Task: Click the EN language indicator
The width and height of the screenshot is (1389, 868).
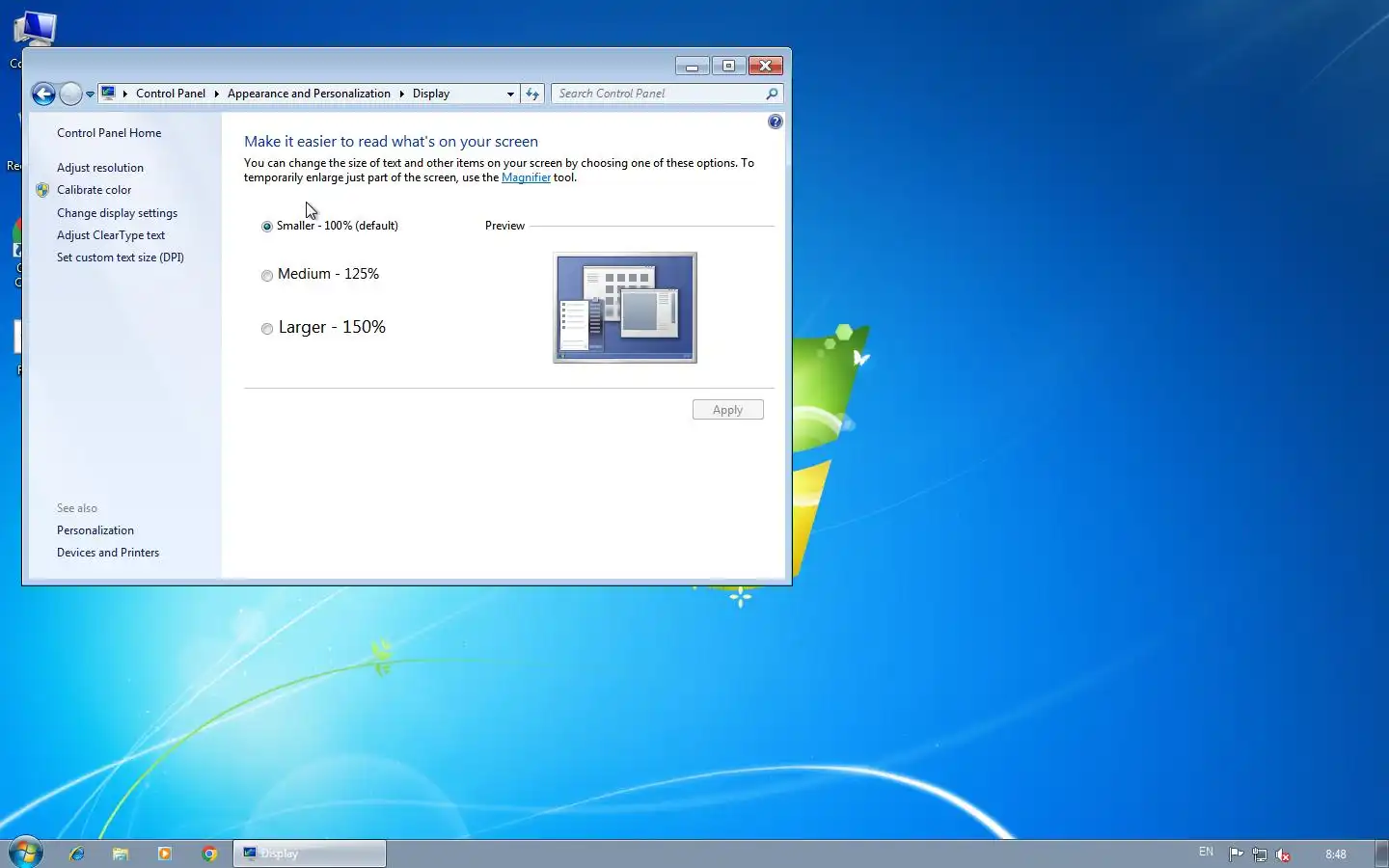Action: pyautogui.click(x=1206, y=853)
